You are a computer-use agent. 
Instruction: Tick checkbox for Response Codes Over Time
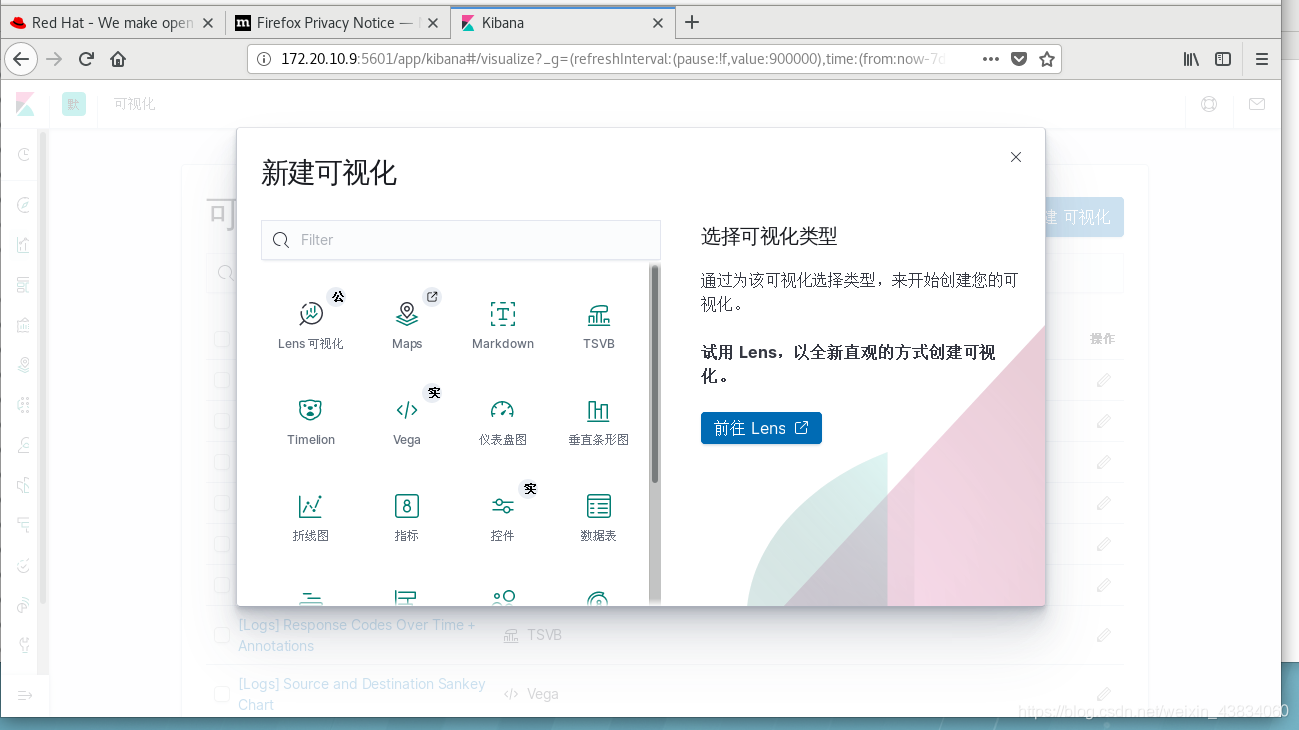pos(222,635)
